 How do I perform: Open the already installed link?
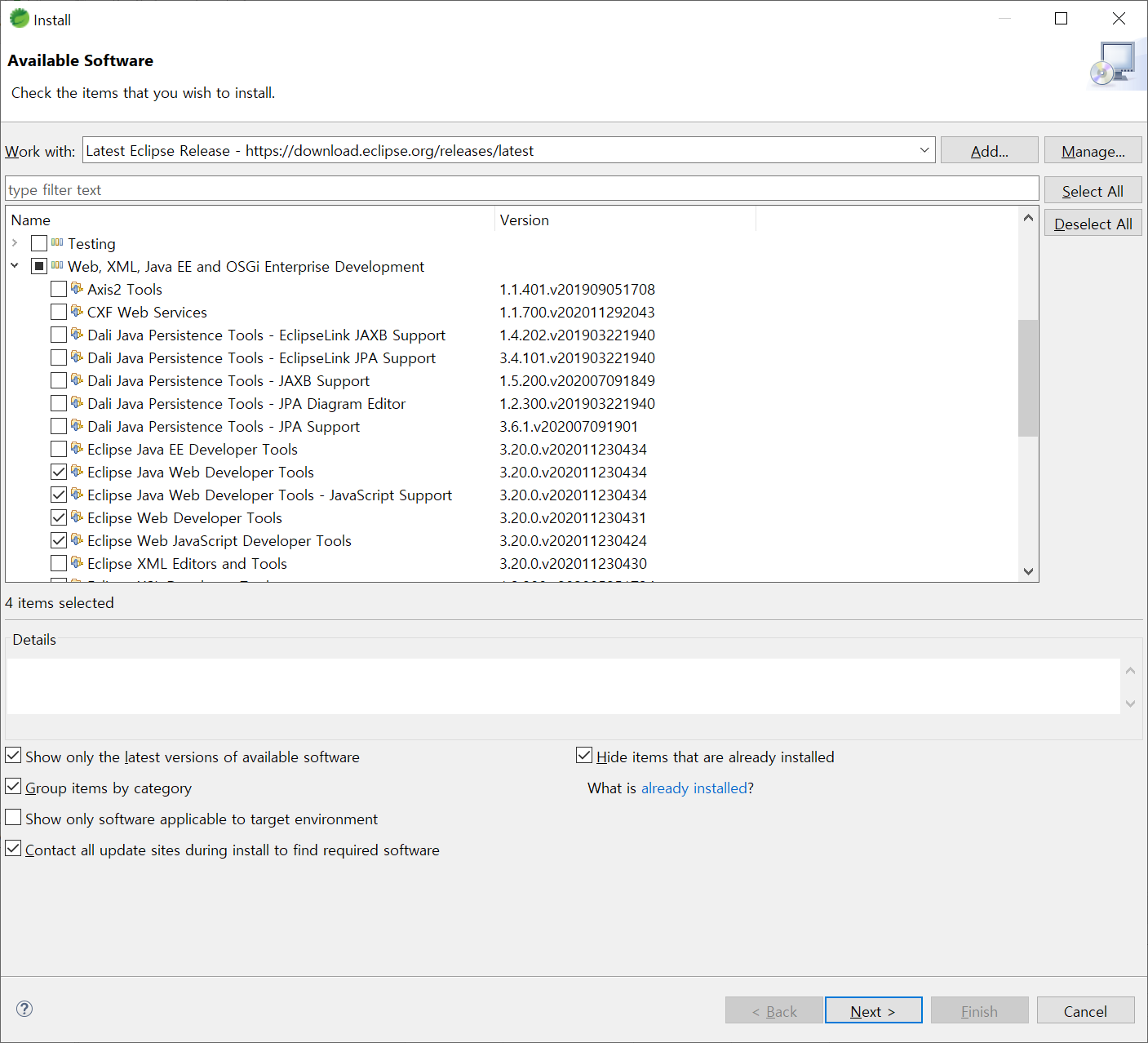tap(694, 788)
